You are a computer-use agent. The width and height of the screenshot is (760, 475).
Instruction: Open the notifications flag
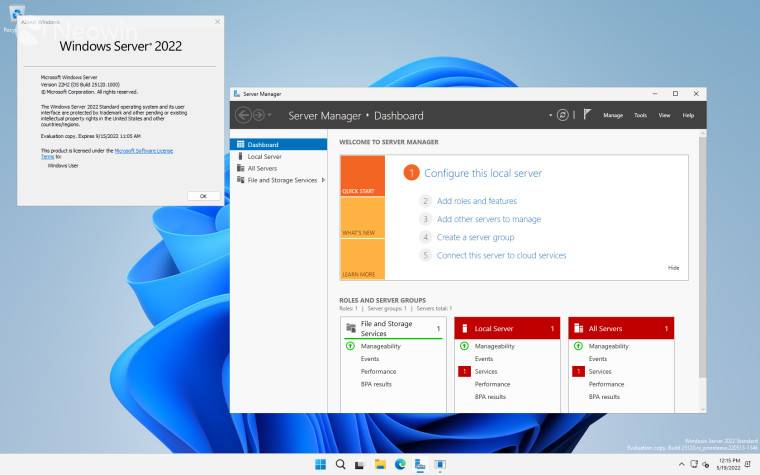(x=587, y=115)
